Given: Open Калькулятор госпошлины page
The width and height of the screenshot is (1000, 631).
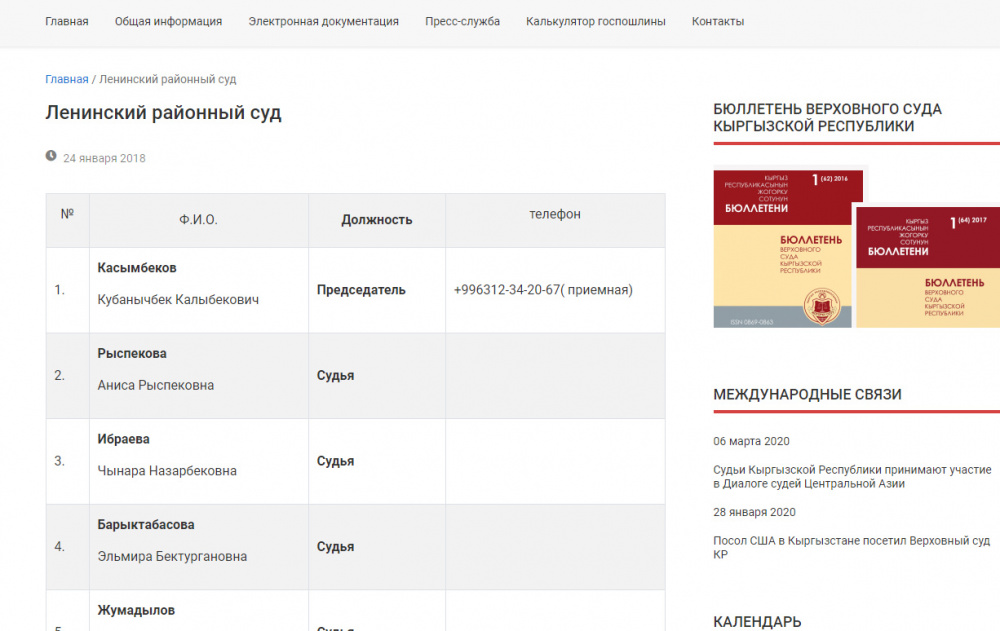Looking at the screenshot, I should click(595, 21).
